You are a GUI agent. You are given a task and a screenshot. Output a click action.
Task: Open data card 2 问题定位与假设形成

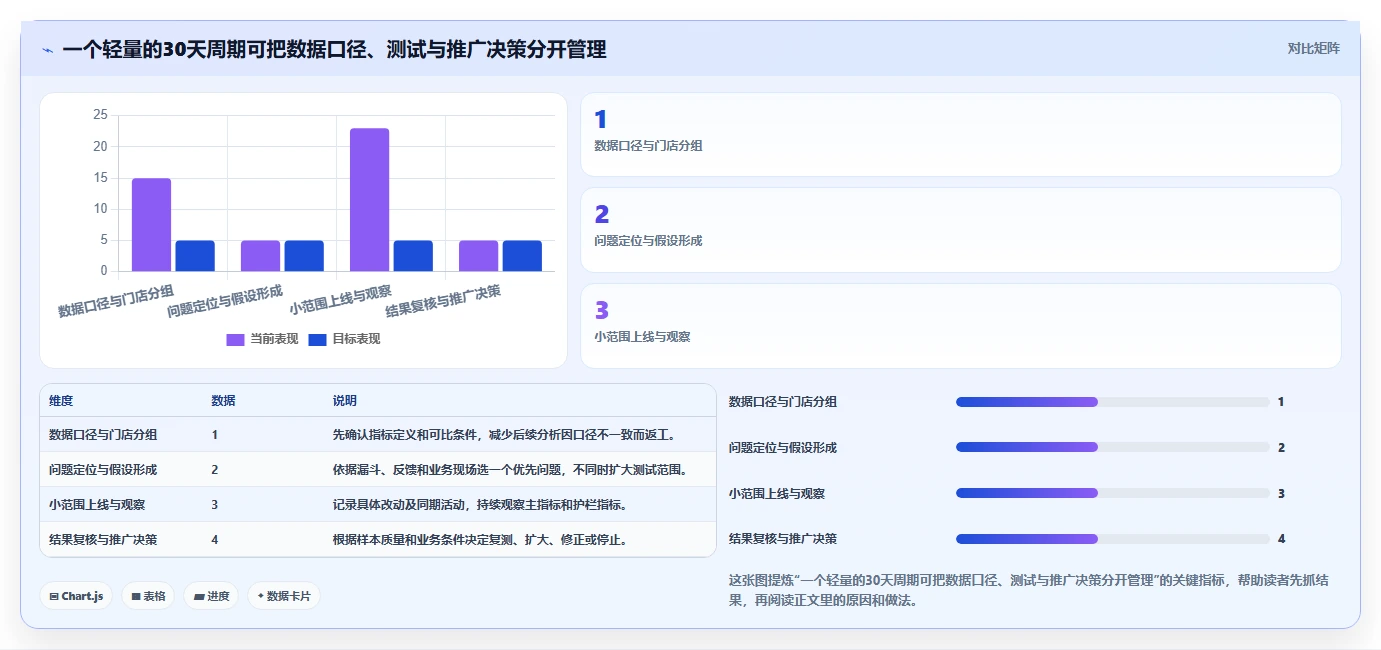[x=960, y=230]
